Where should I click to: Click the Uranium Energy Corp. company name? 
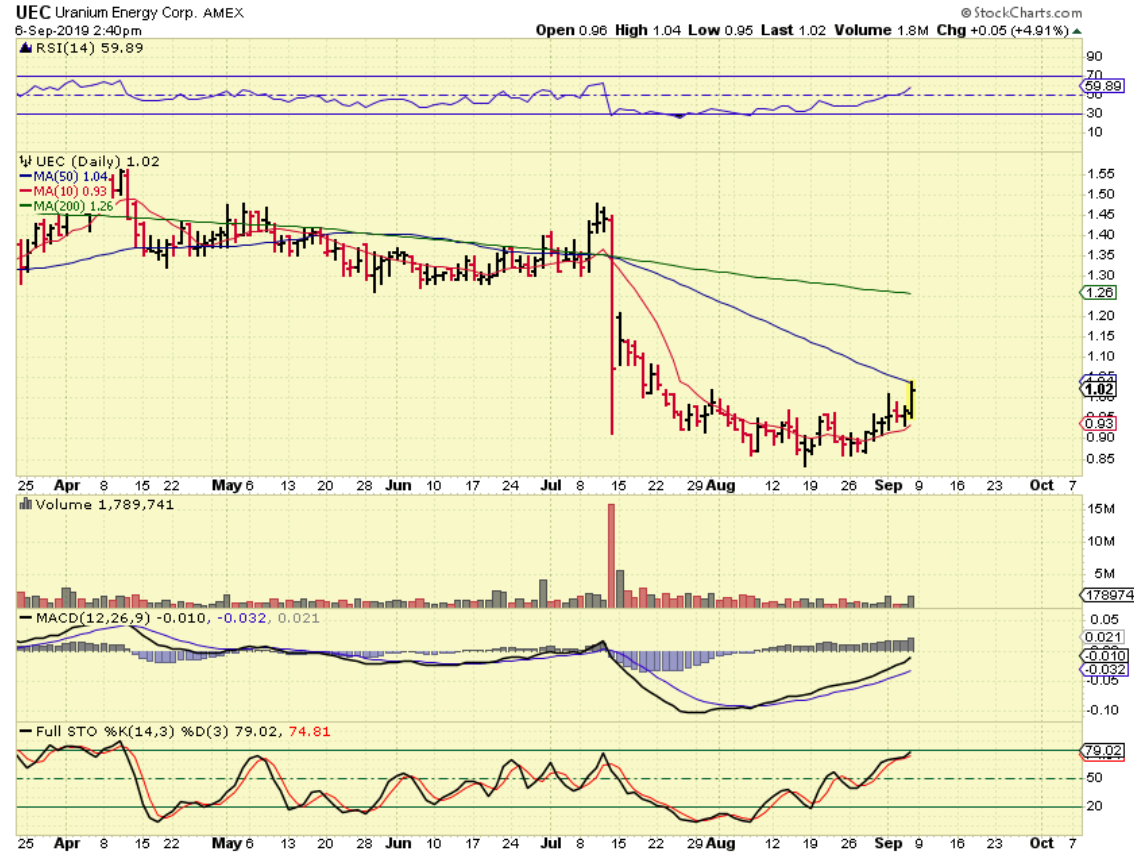[125, 13]
